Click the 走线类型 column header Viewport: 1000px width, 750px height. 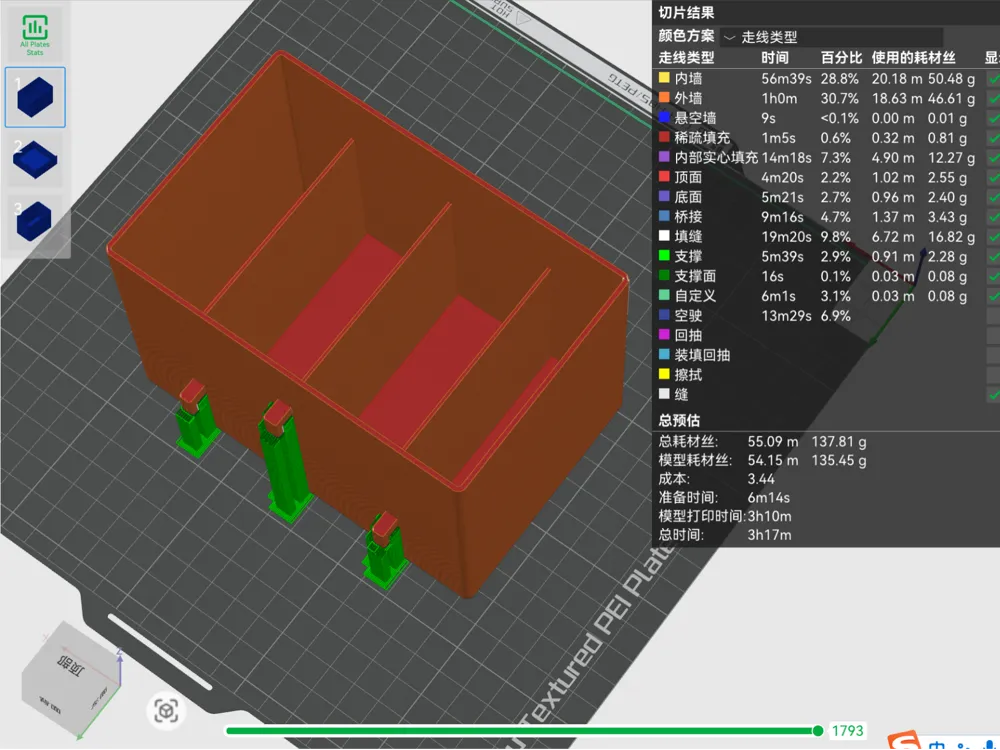click(686, 58)
